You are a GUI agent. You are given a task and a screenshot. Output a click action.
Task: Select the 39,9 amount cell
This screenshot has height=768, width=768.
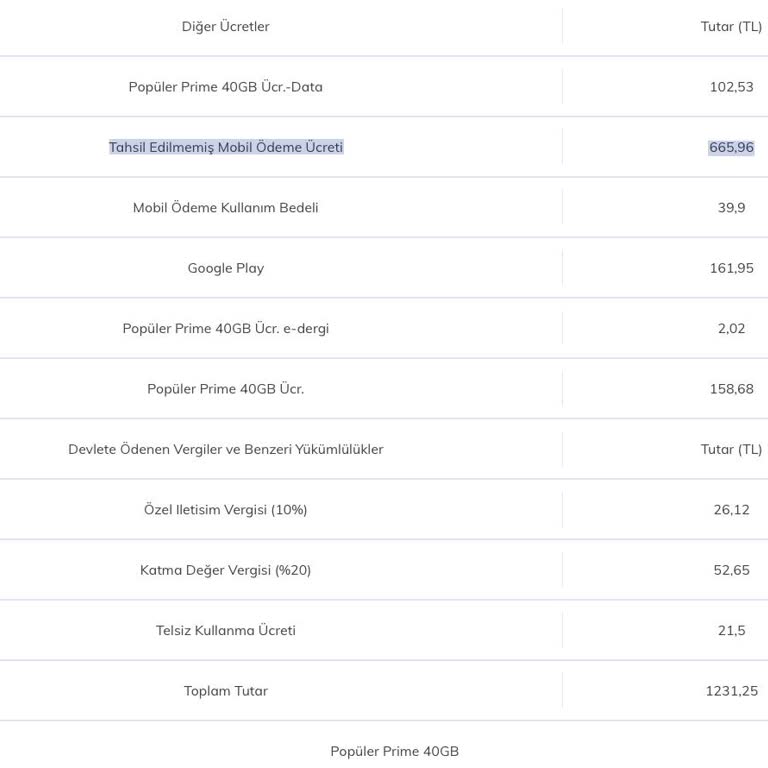tap(731, 208)
